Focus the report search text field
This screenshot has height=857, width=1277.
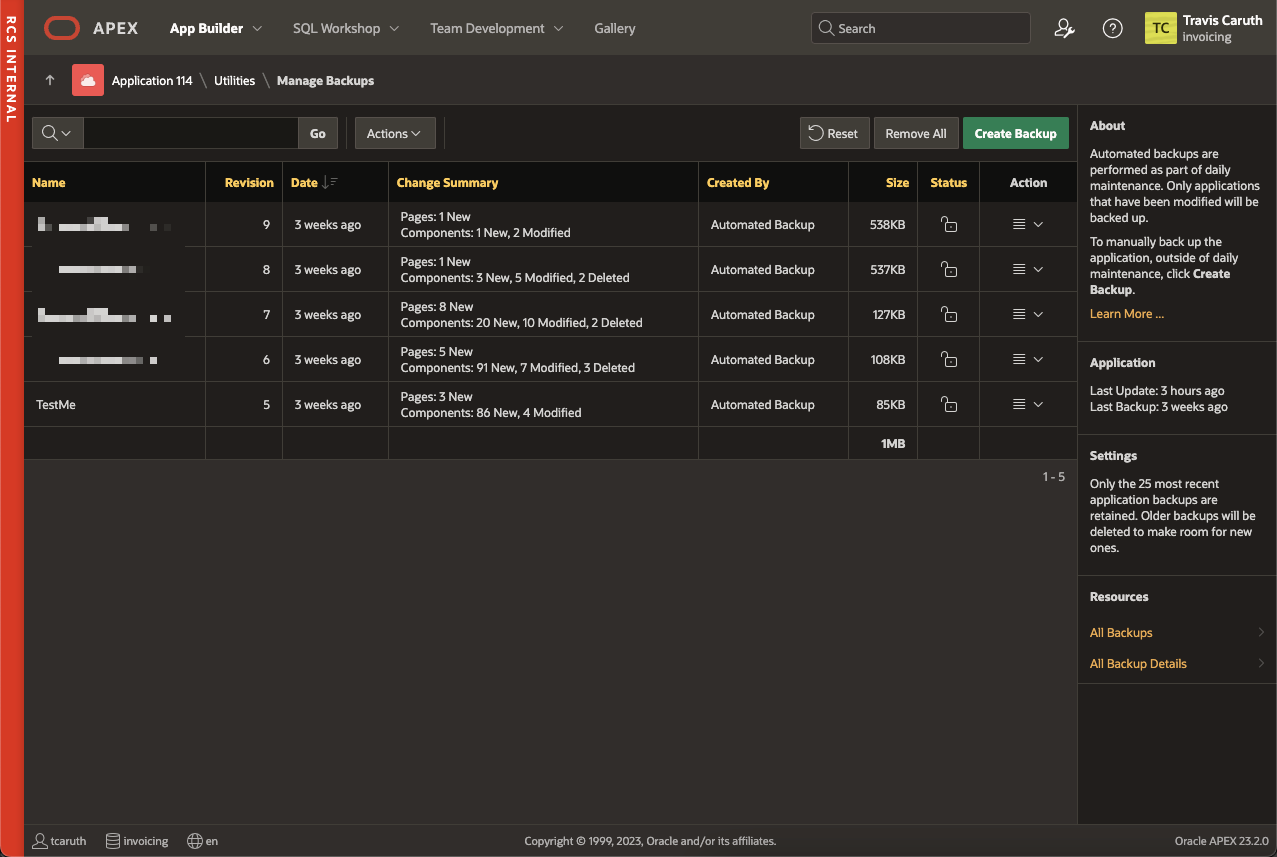(191, 133)
